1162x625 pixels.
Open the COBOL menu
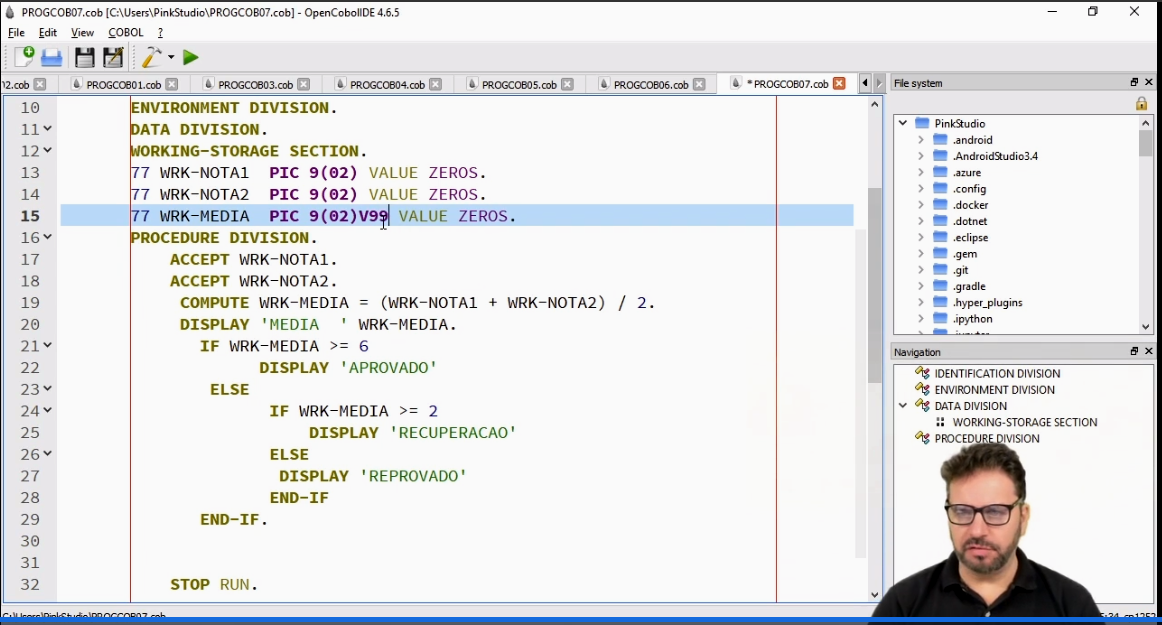(126, 33)
